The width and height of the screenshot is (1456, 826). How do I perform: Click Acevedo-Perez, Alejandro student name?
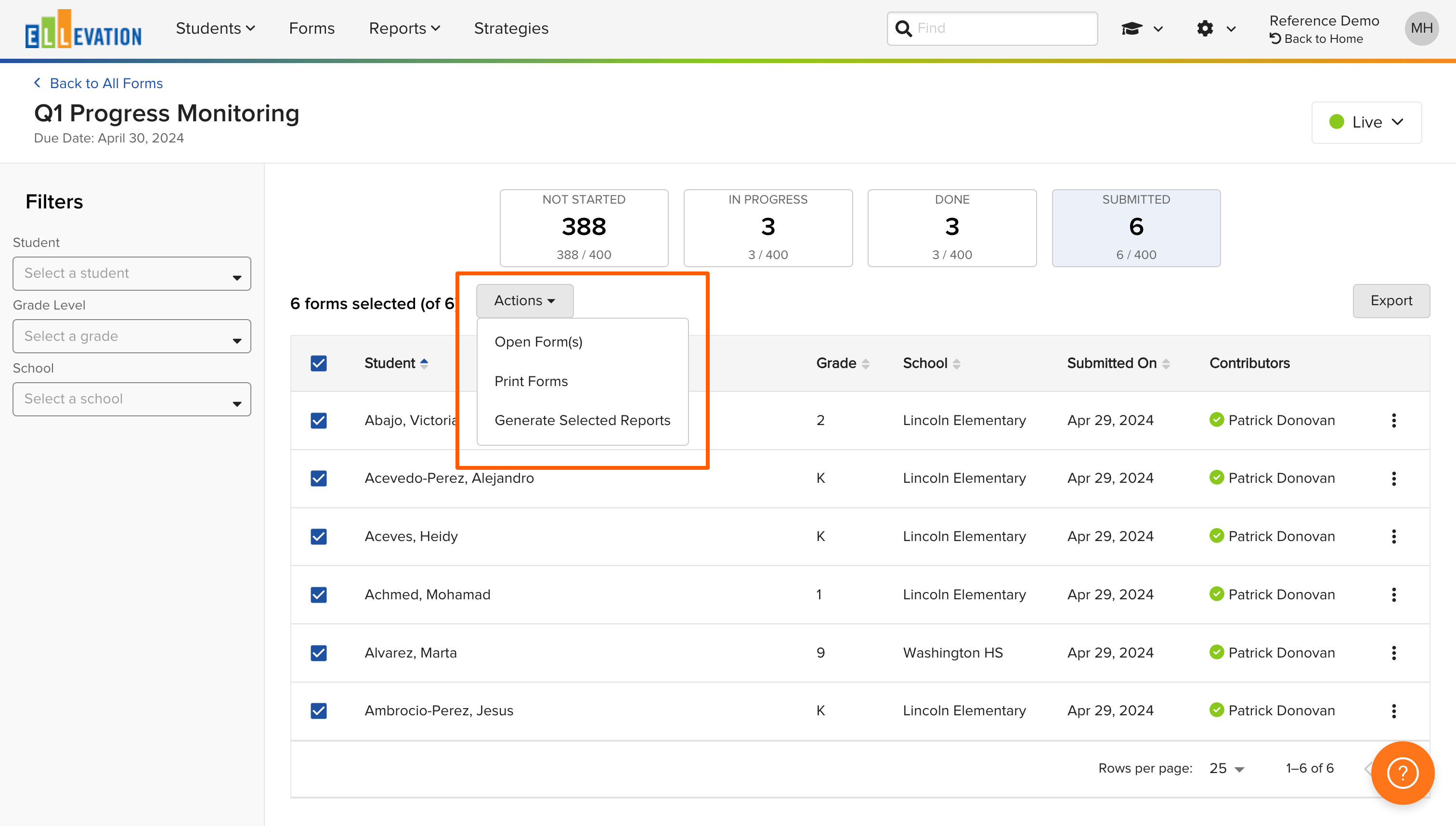click(x=449, y=478)
